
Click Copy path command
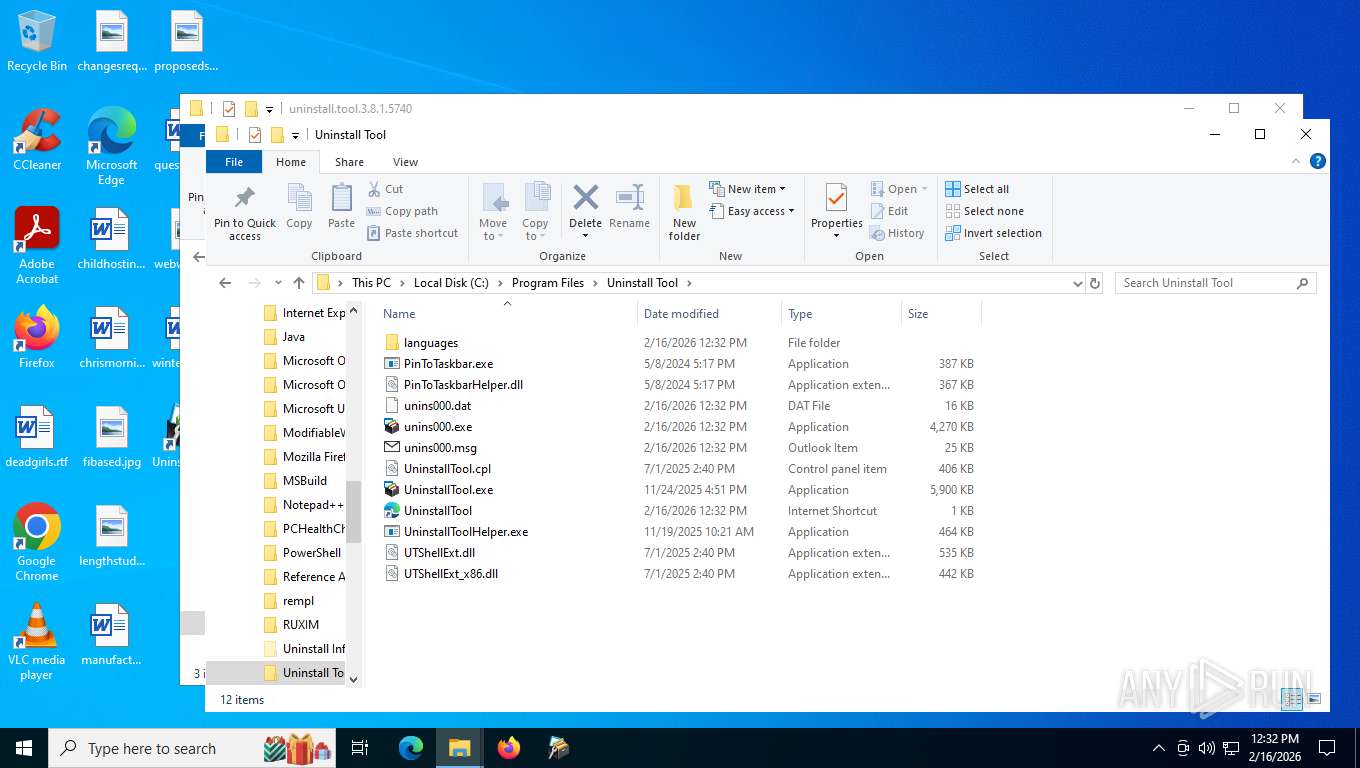[402, 211]
